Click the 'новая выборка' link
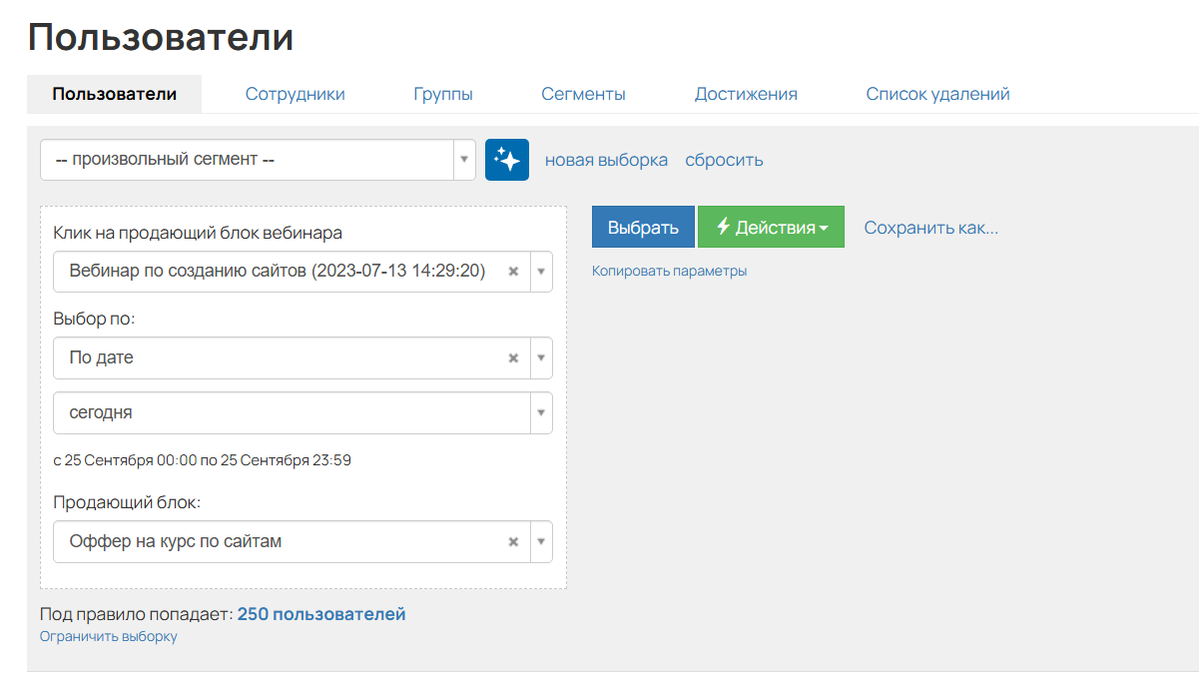 tap(606, 160)
